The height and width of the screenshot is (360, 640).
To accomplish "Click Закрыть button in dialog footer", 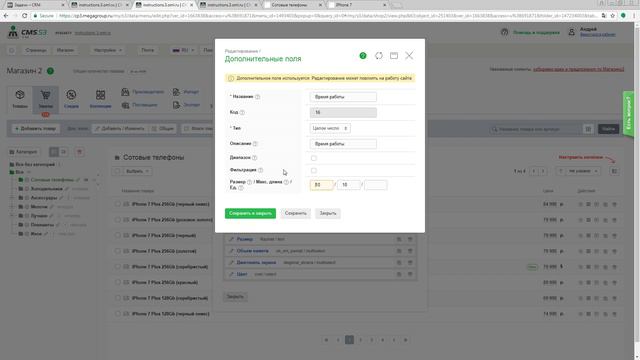I will click(328, 213).
